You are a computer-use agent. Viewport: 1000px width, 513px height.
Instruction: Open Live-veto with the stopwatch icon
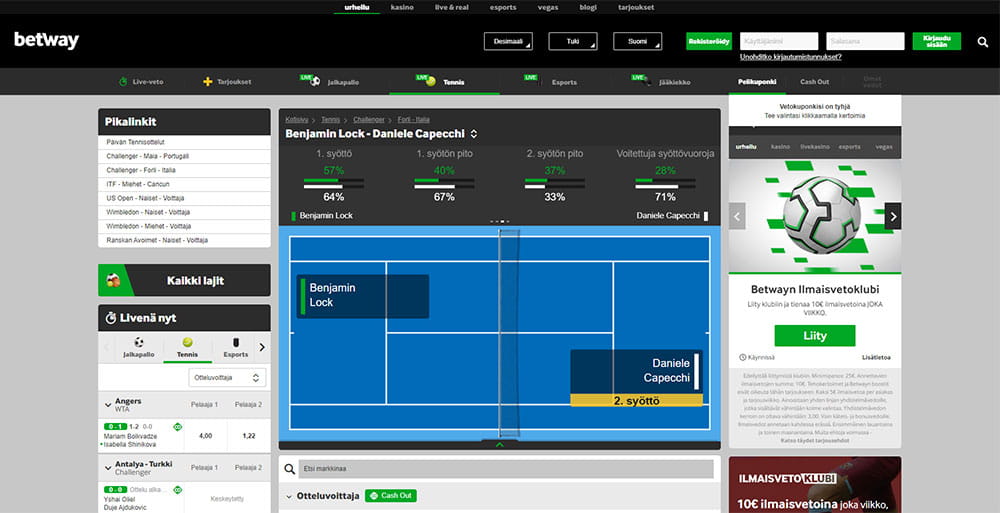pyautogui.click(x=123, y=82)
